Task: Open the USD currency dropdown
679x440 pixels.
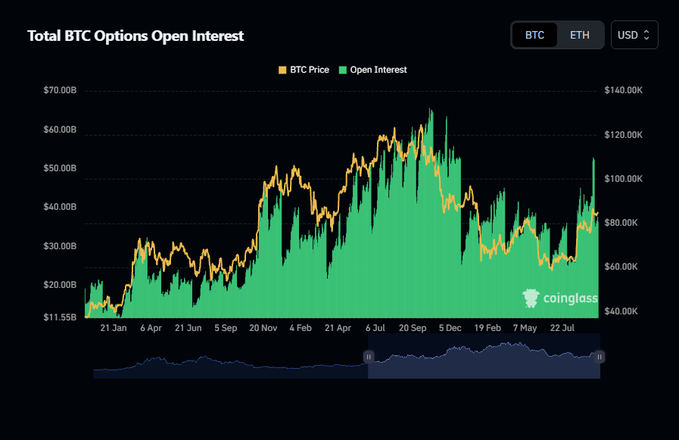Action: 634,35
